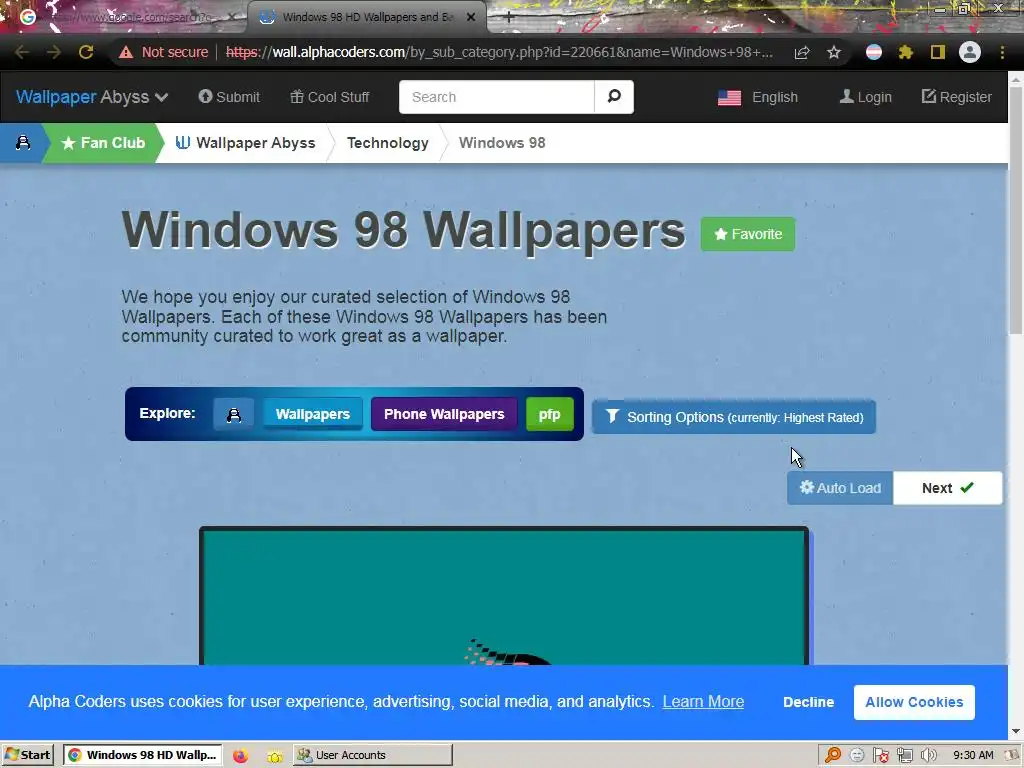
Task: Bookmark this page with the star icon
Action: [834, 52]
